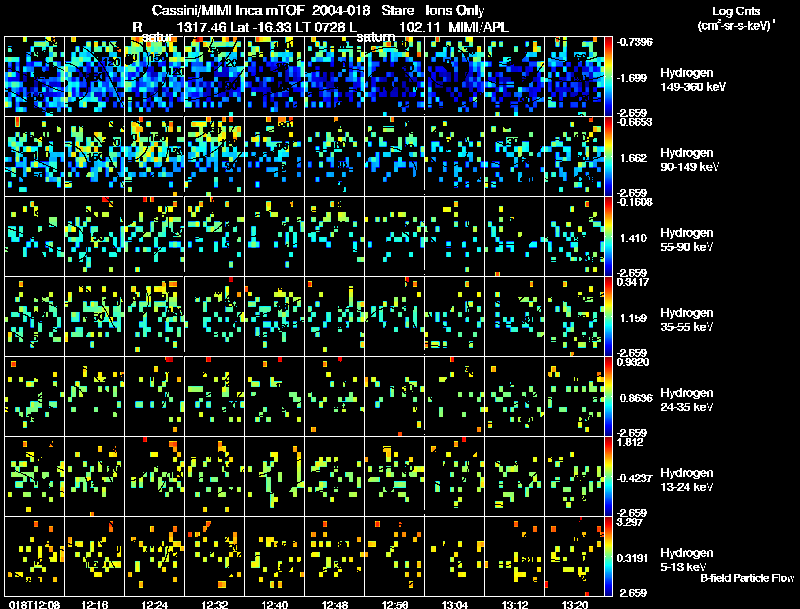Viewport: 800px width, 609px height.
Task: Pick the Hydrogen 5-13 keV panel at 13:20
Action: pyautogui.click(x=574, y=556)
